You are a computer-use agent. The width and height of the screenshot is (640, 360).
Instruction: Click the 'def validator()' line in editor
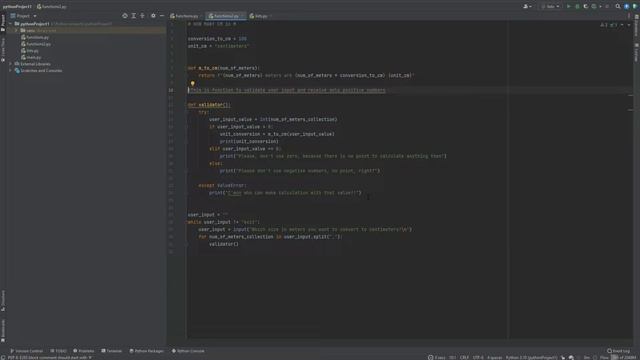point(209,105)
